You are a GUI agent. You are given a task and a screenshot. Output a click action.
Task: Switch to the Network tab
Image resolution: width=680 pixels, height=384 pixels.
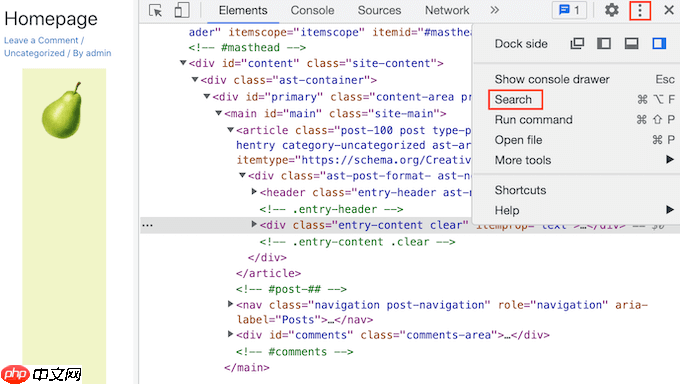pos(447,10)
